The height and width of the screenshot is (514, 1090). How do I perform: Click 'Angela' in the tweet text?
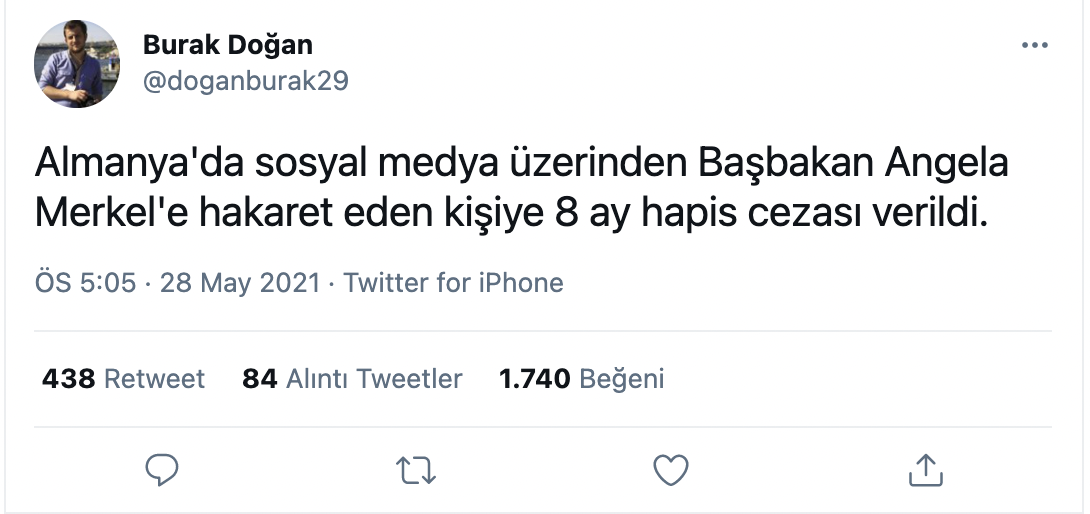[x=947, y=163]
